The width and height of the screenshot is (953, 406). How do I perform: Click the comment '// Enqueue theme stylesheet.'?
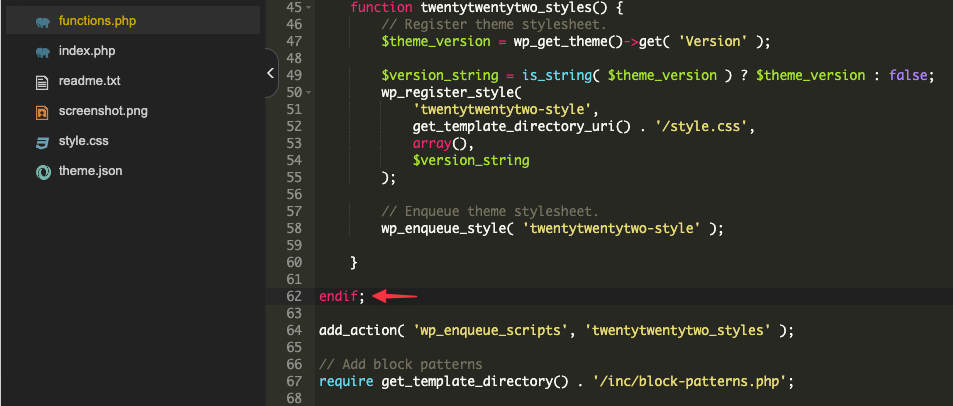[490, 212]
